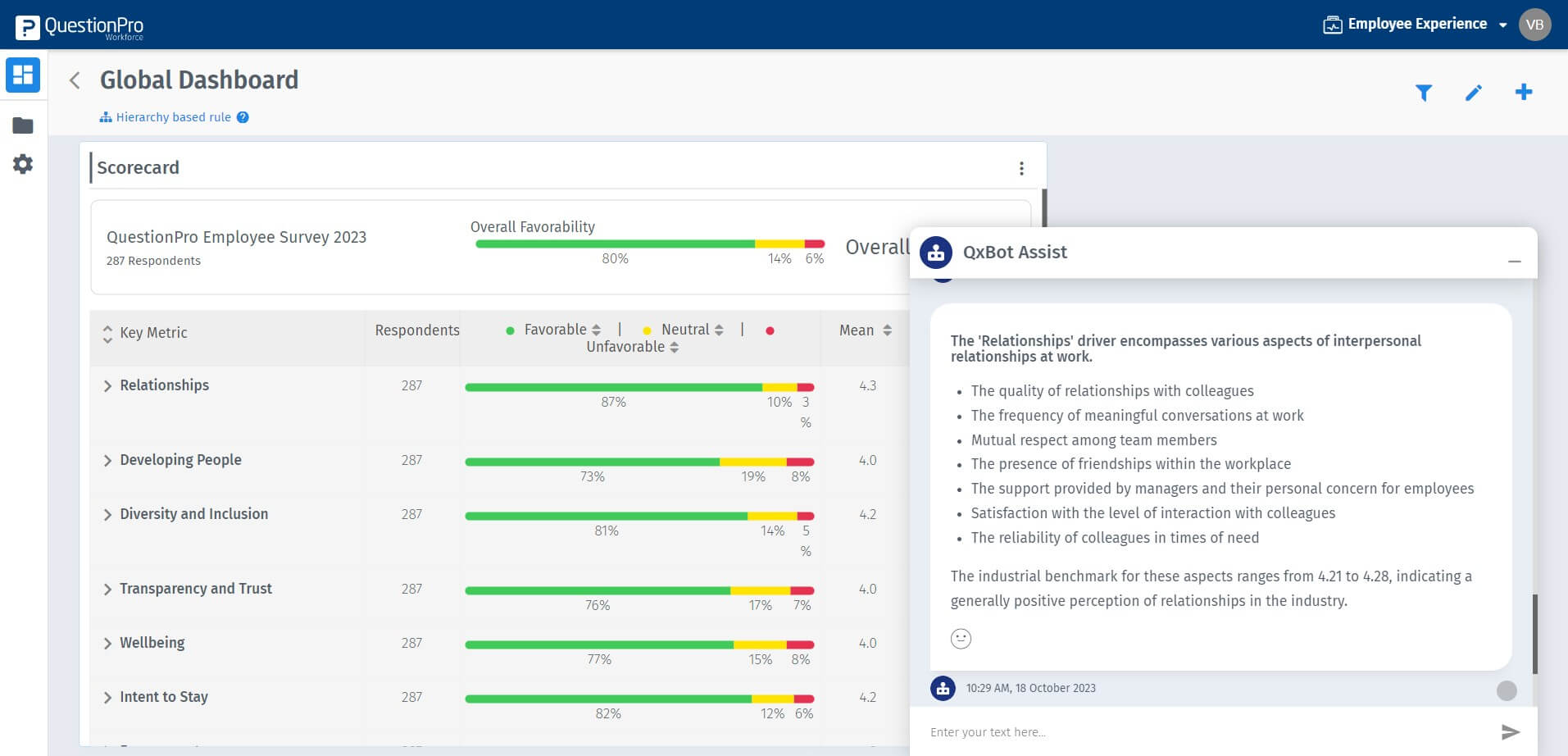Click the smiley feedback icon in chat
This screenshot has height=756, width=1568.
pos(961,638)
